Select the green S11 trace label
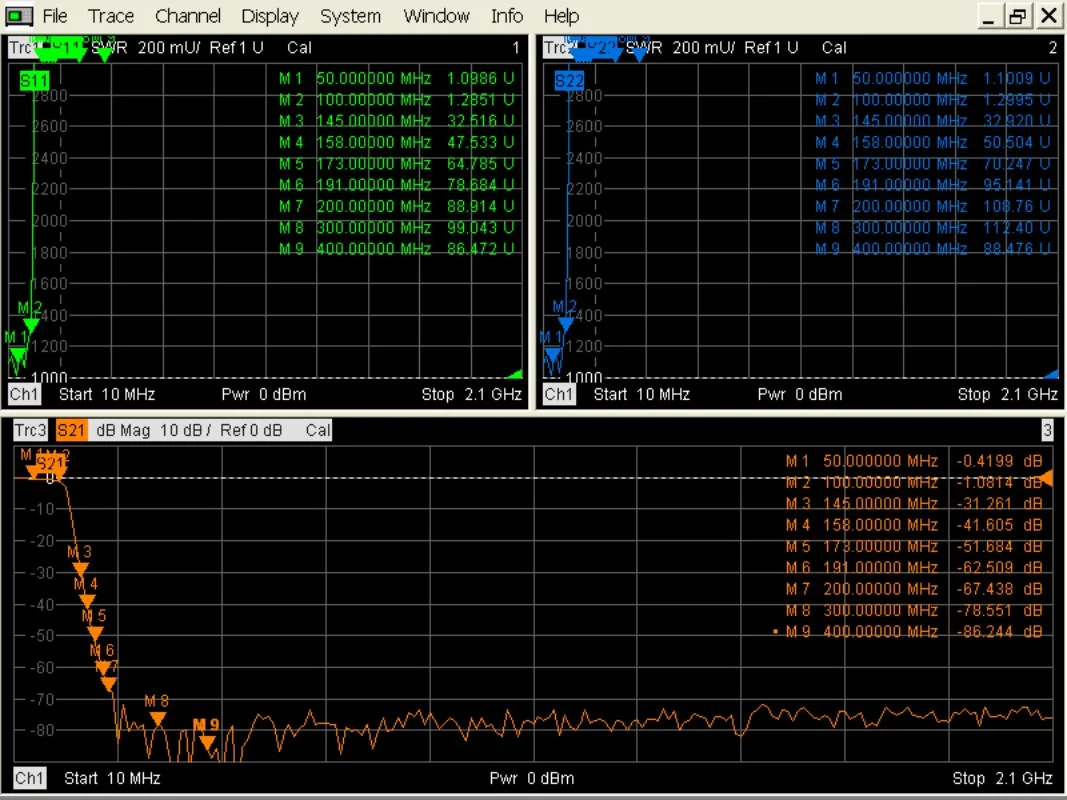 click(x=34, y=82)
